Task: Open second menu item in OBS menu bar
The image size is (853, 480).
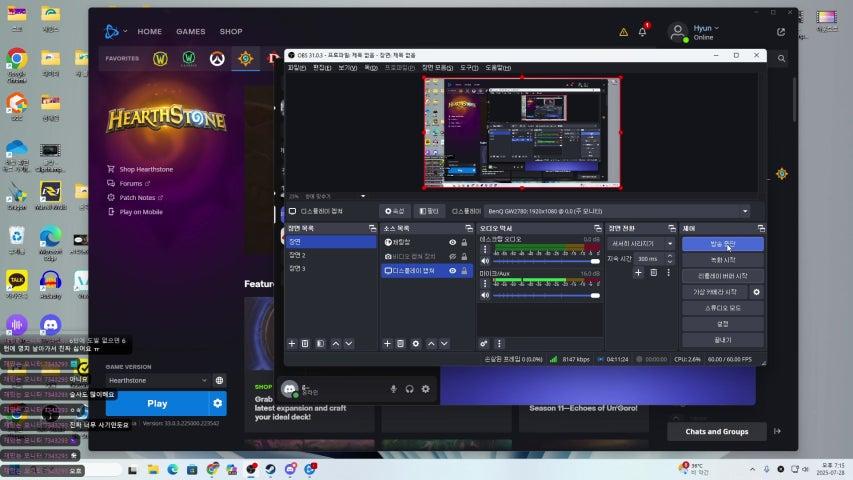Action: pyautogui.click(x=322, y=68)
